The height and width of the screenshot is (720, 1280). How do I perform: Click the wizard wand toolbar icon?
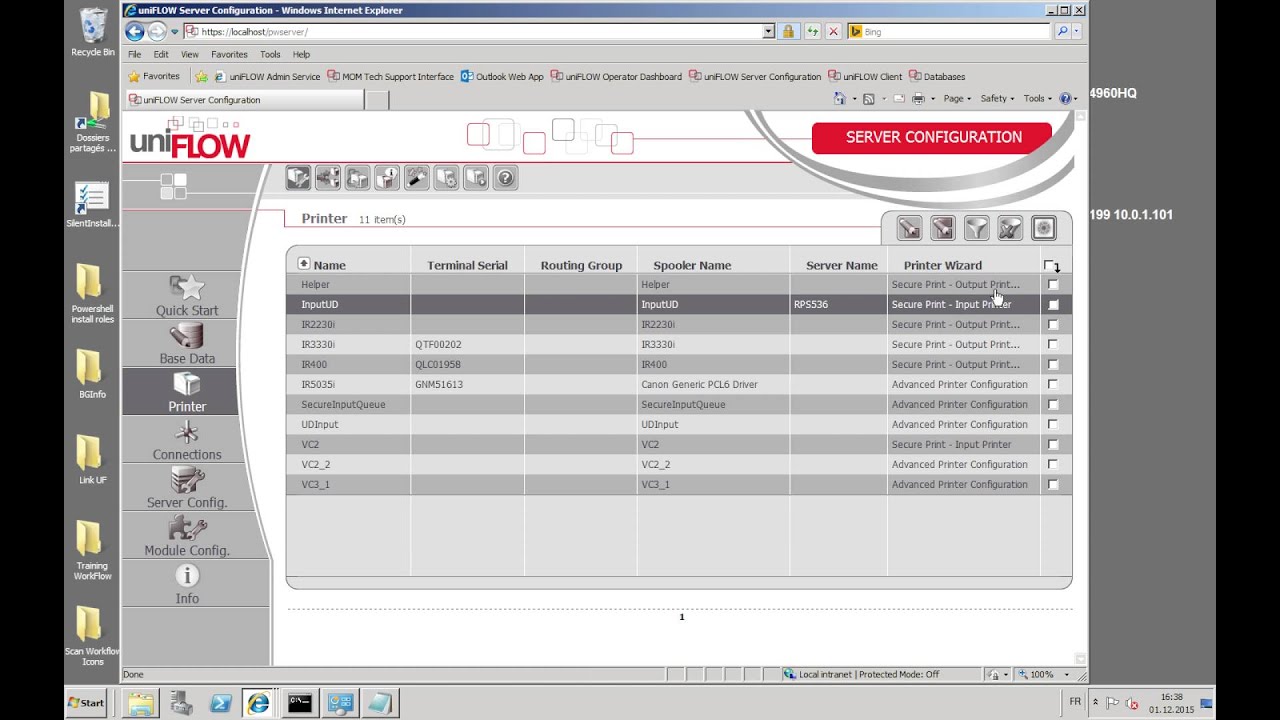click(417, 178)
